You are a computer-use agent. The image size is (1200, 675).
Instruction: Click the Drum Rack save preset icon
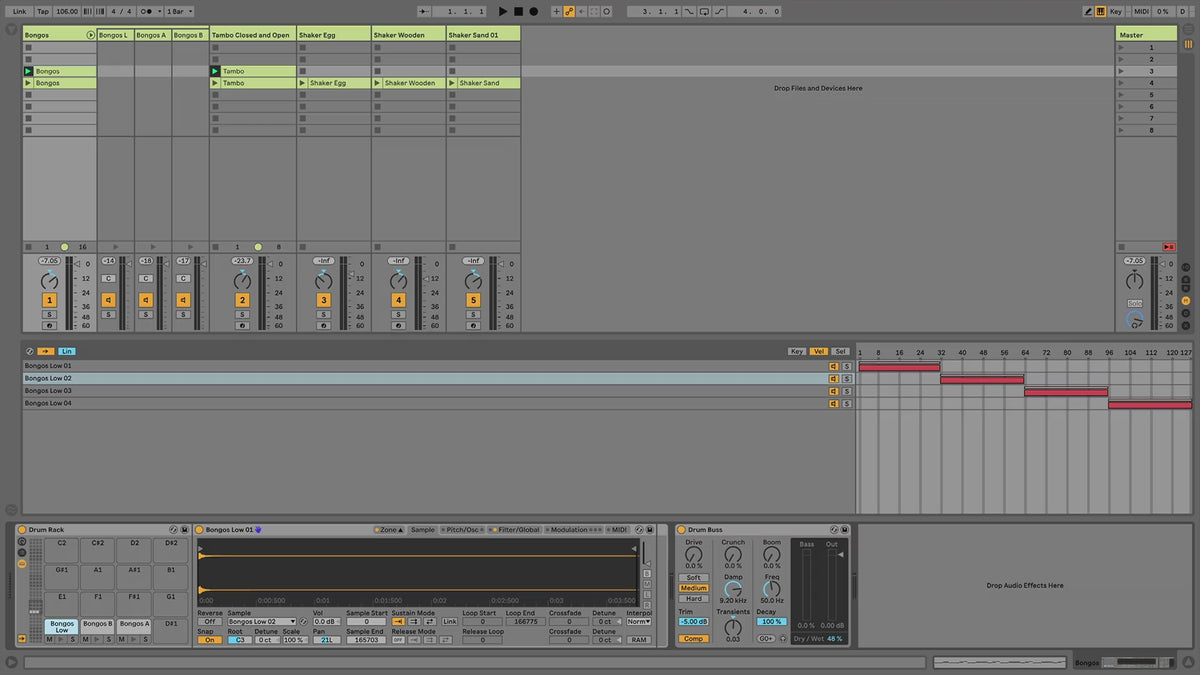[x=185, y=529]
